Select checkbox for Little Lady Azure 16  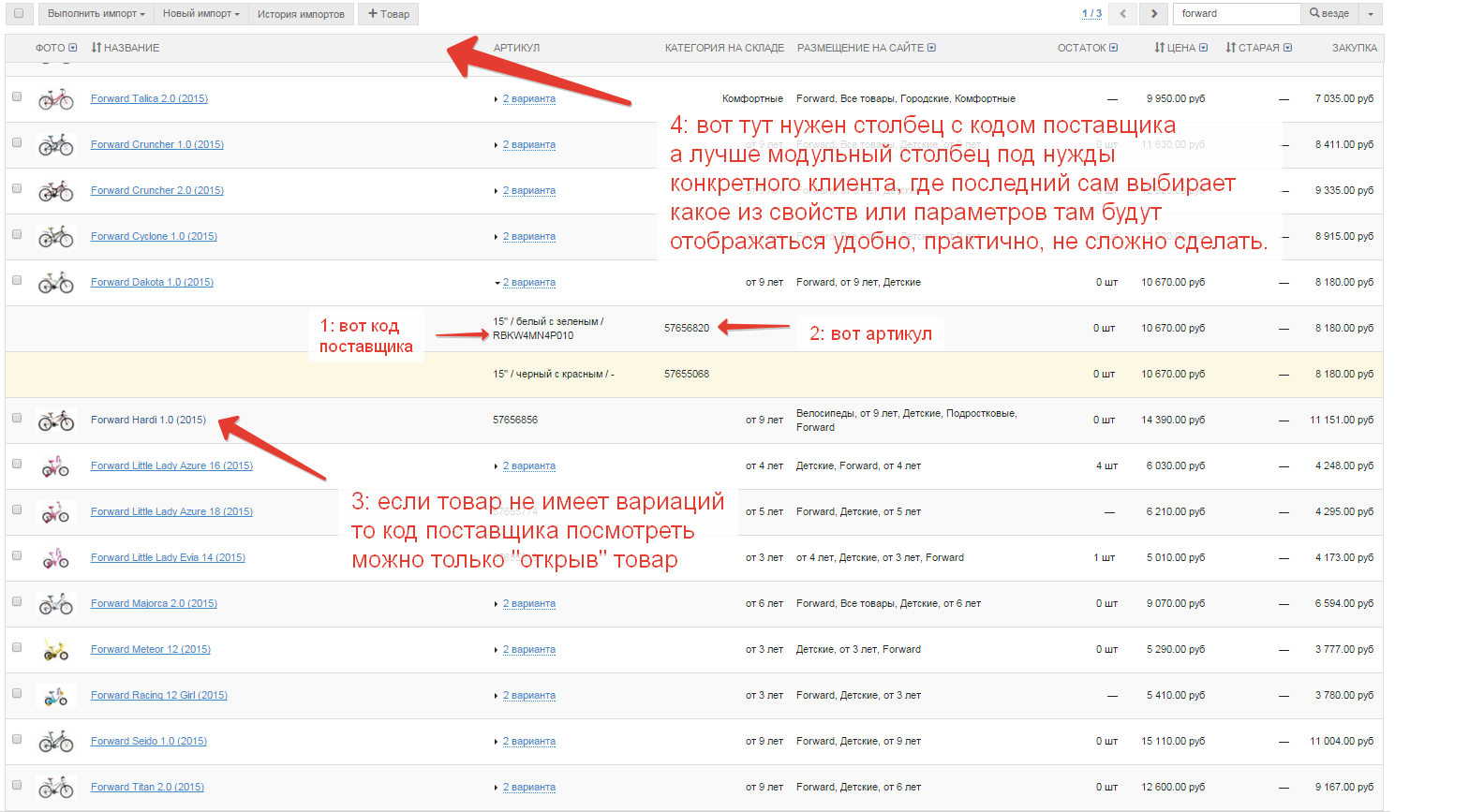click(17, 464)
